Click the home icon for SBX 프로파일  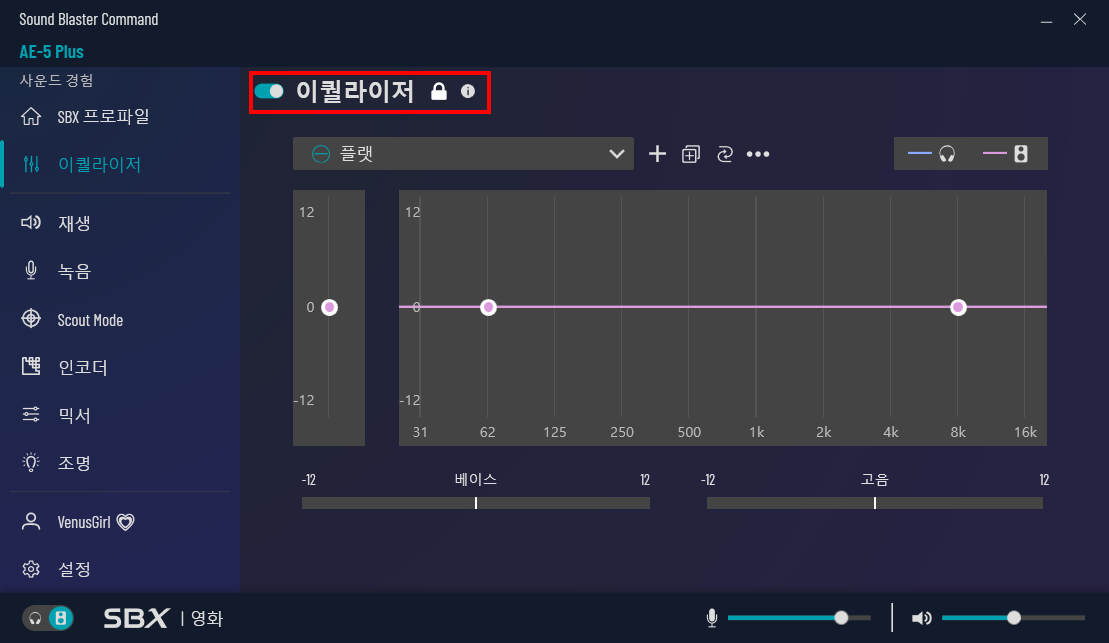31,116
